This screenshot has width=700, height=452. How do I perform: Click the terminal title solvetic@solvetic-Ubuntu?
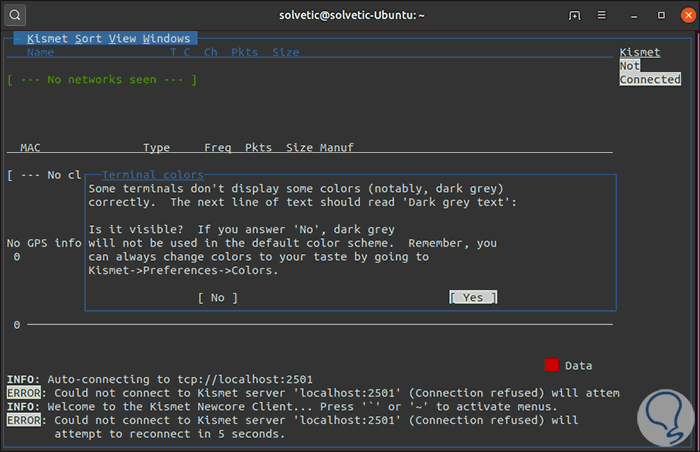tap(352, 15)
